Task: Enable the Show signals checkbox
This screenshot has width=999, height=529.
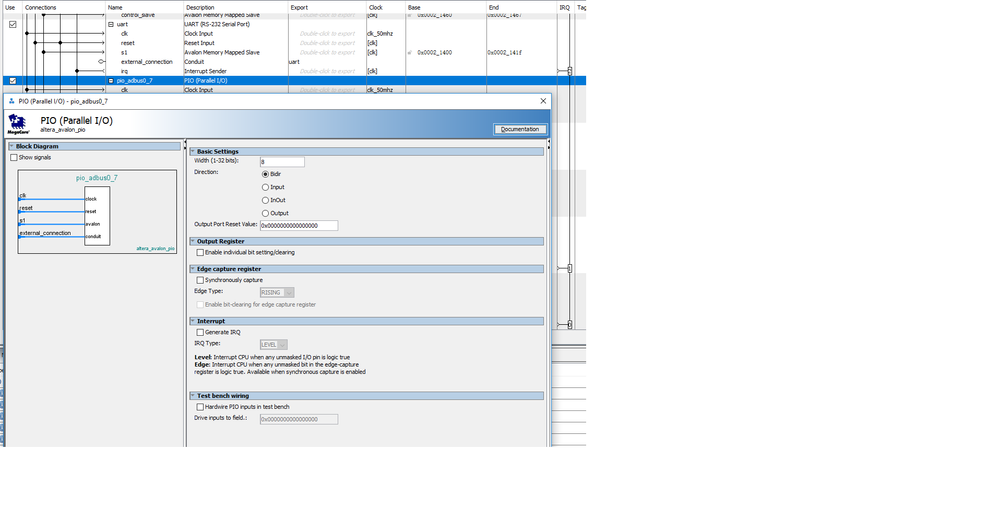Action: click(x=13, y=157)
